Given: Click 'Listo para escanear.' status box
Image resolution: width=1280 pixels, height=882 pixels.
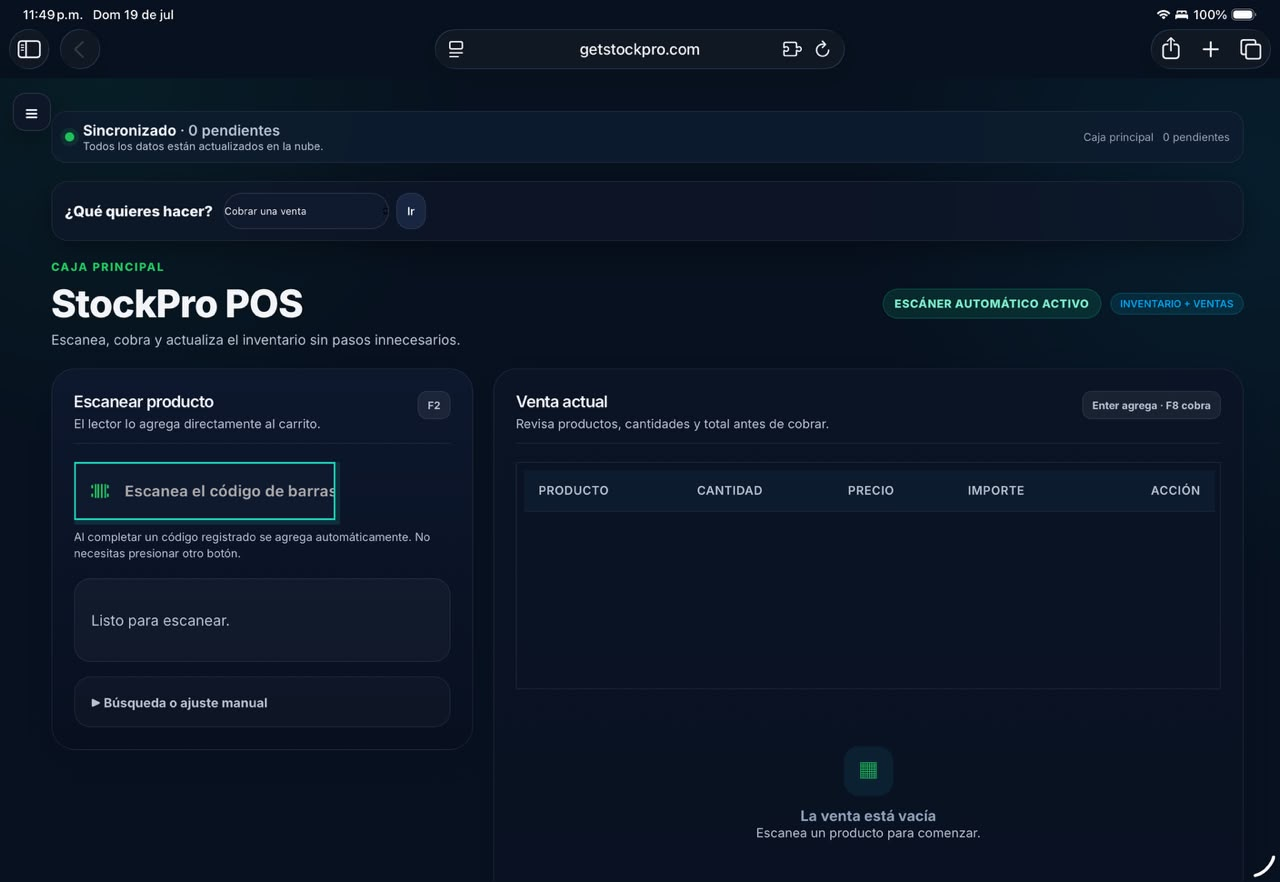Looking at the screenshot, I should [262, 620].
